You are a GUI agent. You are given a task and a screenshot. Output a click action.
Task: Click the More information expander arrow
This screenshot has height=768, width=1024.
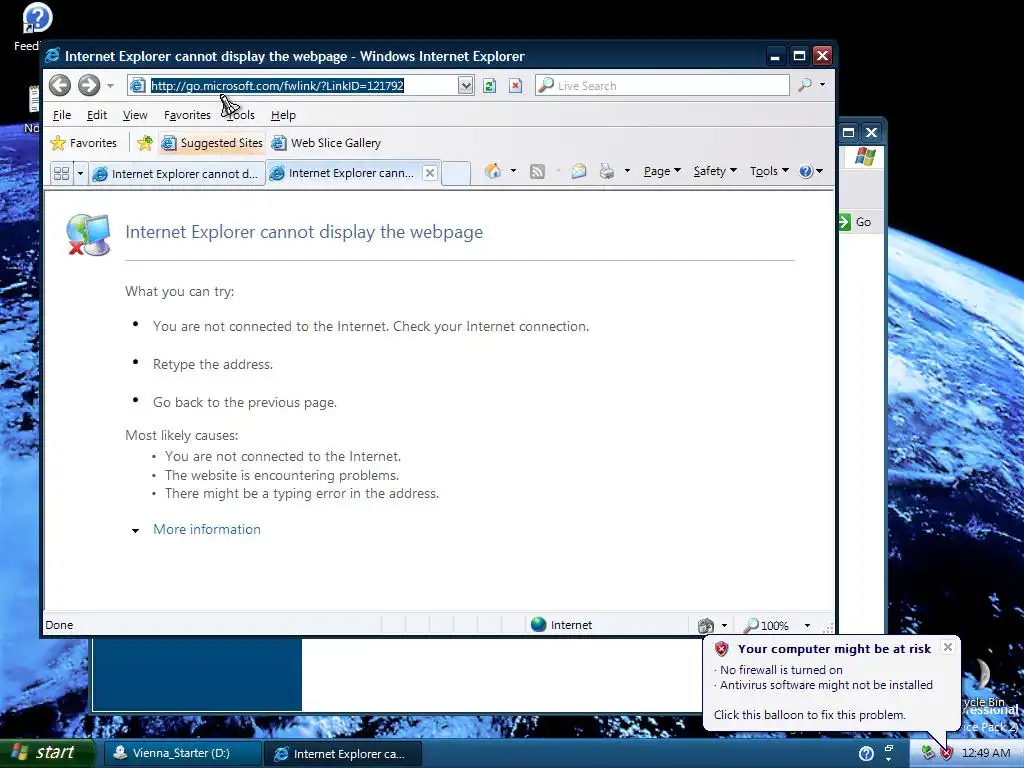(x=135, y=531)
